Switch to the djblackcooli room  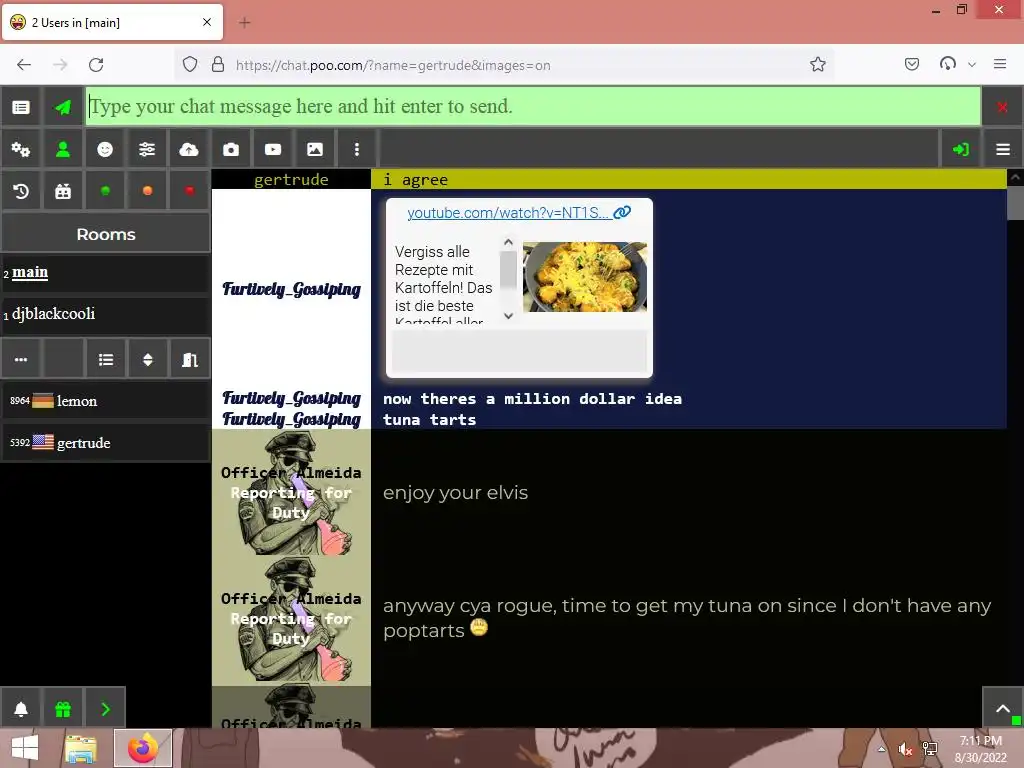tap(106, 314)
